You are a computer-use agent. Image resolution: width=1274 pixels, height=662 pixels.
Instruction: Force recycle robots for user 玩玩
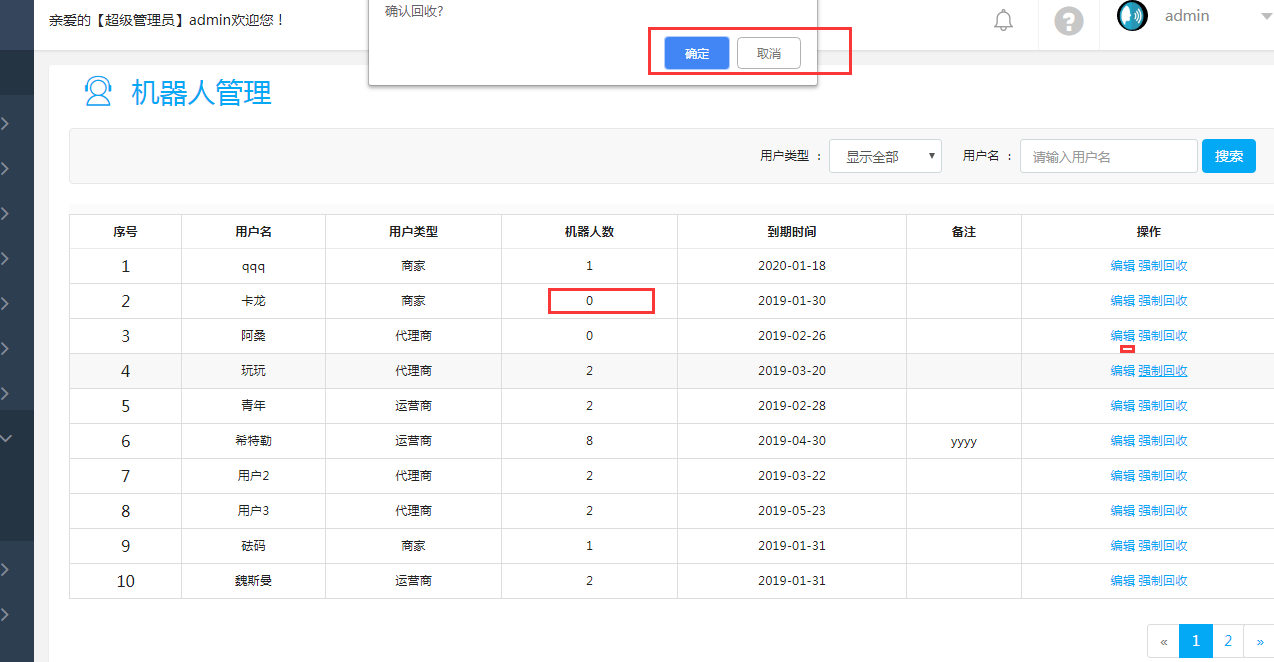[x=1163, y=371]
